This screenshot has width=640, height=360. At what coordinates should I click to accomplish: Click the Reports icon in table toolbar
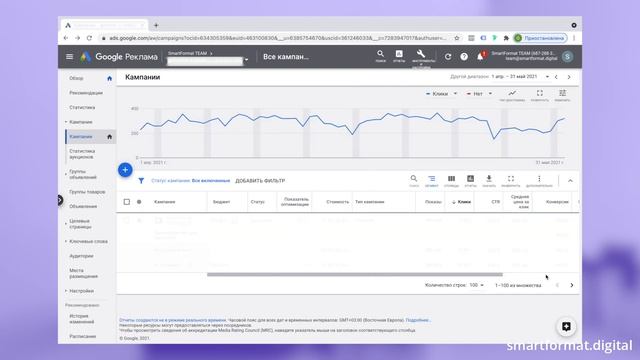[470, 180]
